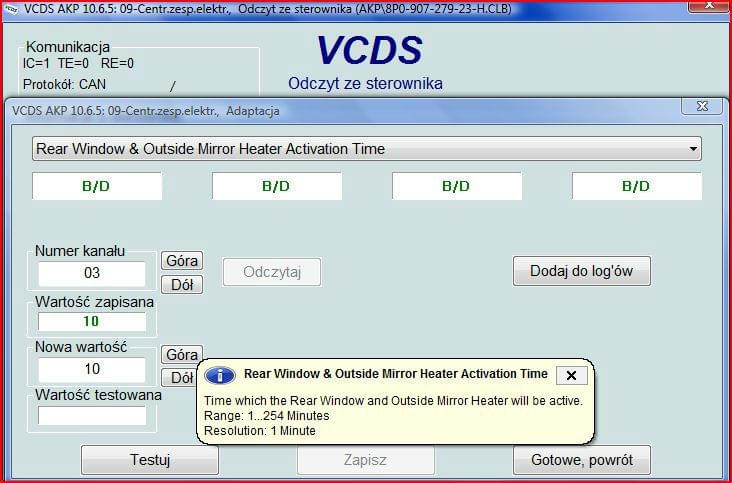732x483 pixels.
Task: Click the Wartość zapisana field showing 10
Action: coord(92,322)
